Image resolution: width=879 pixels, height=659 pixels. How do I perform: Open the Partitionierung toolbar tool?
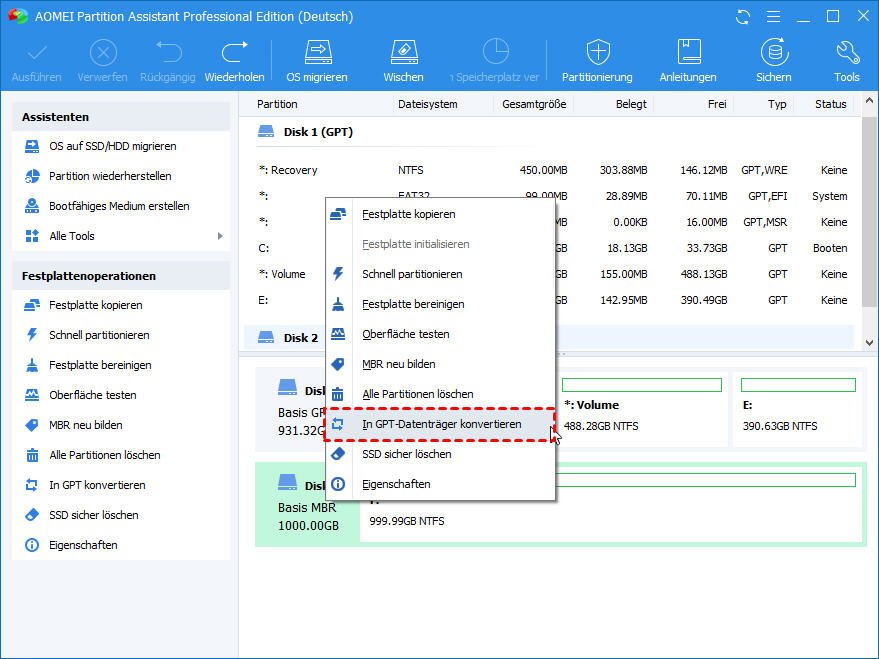[x=598, y=61]
